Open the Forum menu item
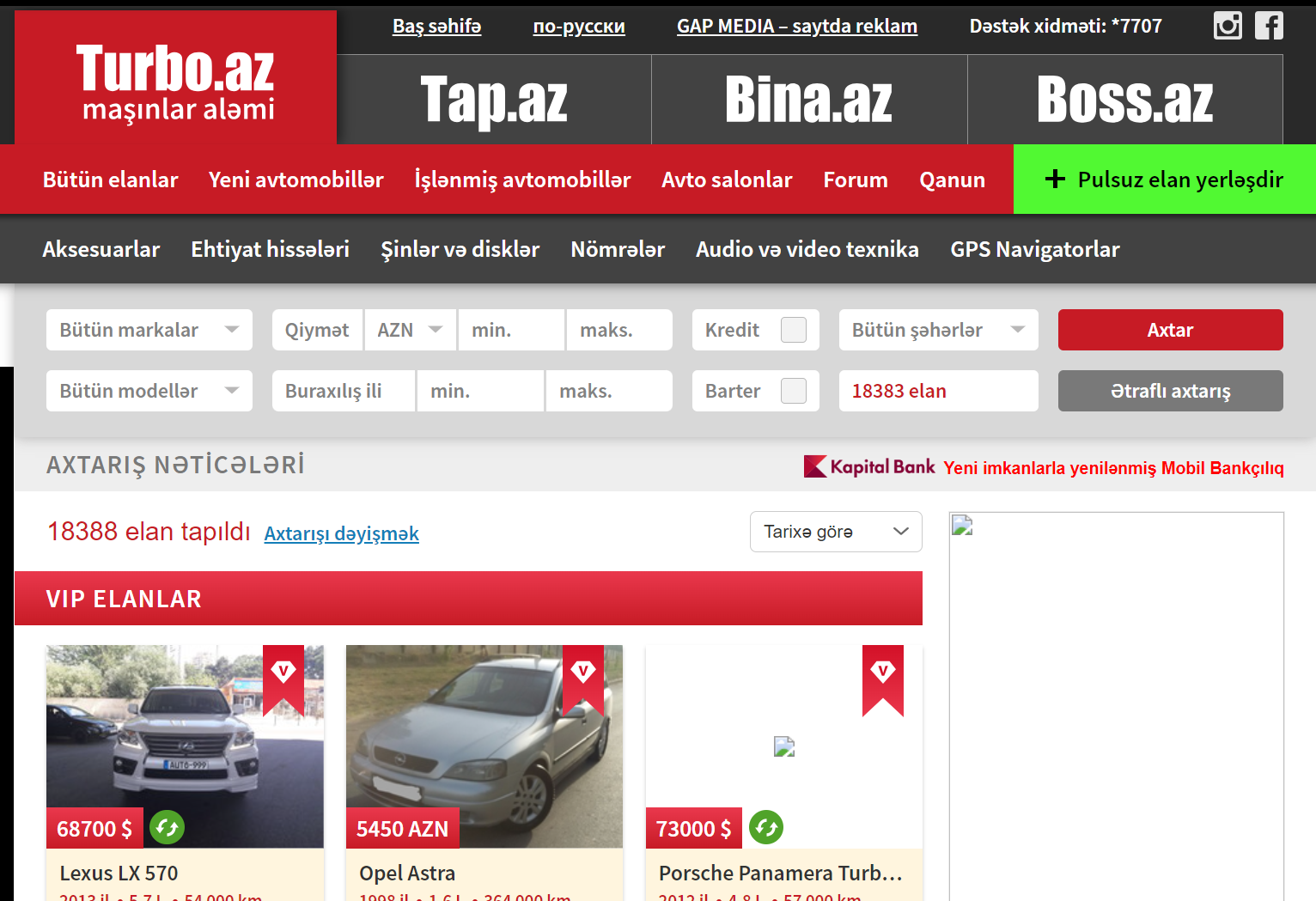Image resolution: width=1316 pixels, height=901 pixels. point(856,180)
